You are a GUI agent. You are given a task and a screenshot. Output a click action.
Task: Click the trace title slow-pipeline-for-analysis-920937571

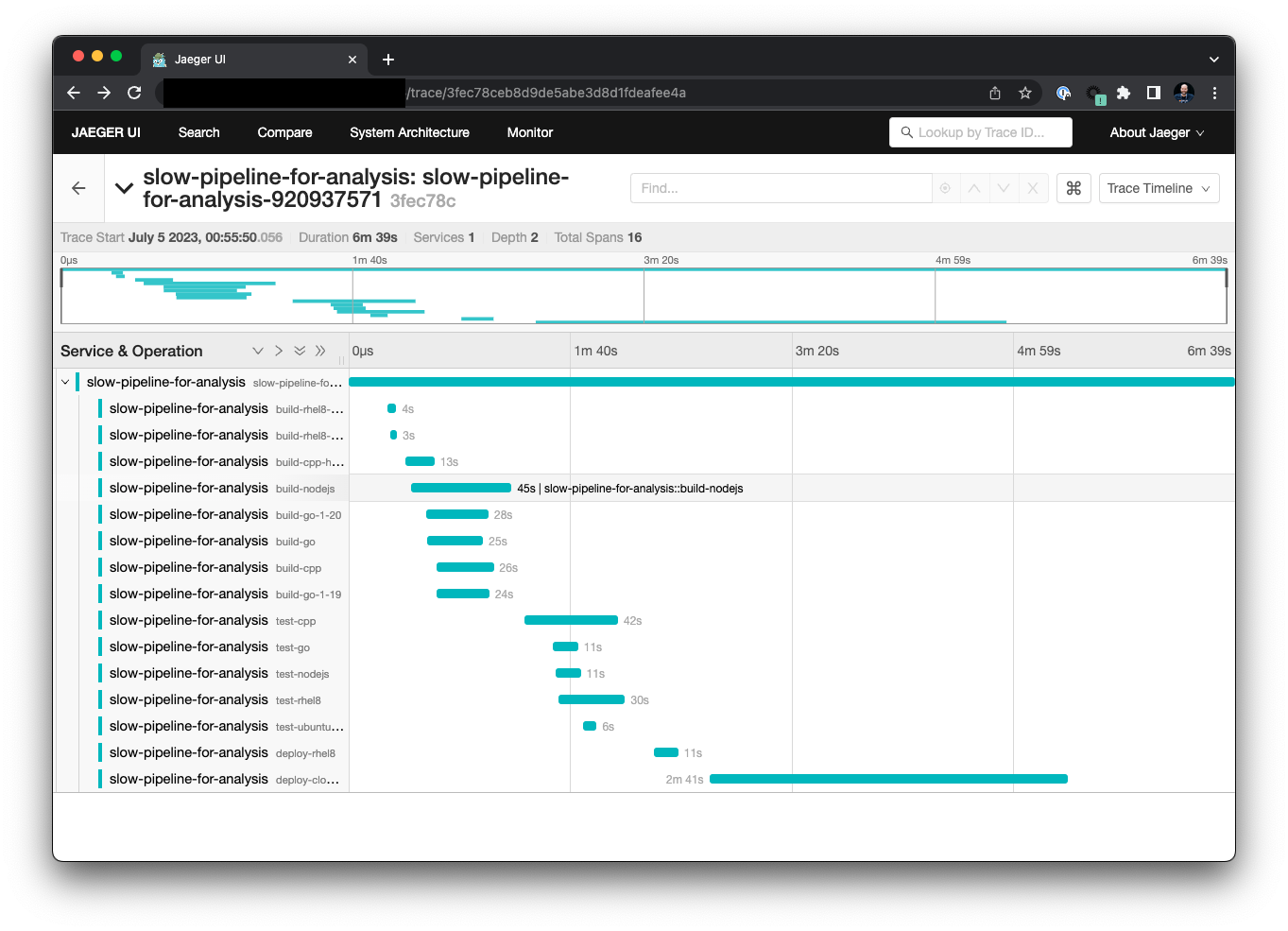tap(356, 188)
